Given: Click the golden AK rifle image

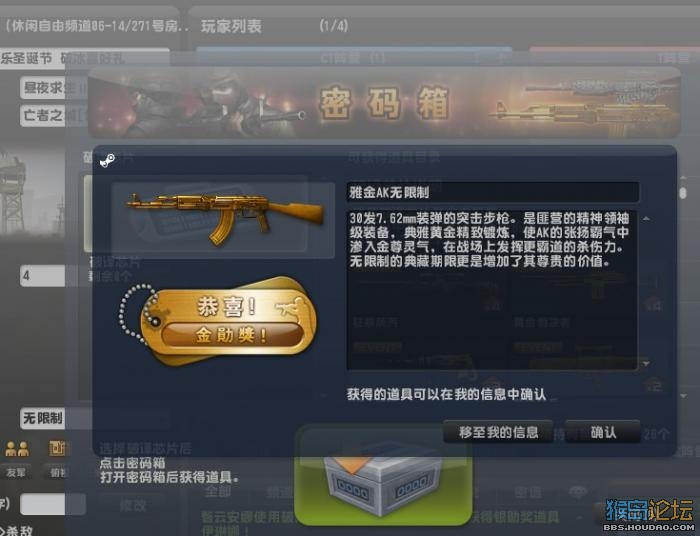Looking at the screenshot, I should 224,219.
